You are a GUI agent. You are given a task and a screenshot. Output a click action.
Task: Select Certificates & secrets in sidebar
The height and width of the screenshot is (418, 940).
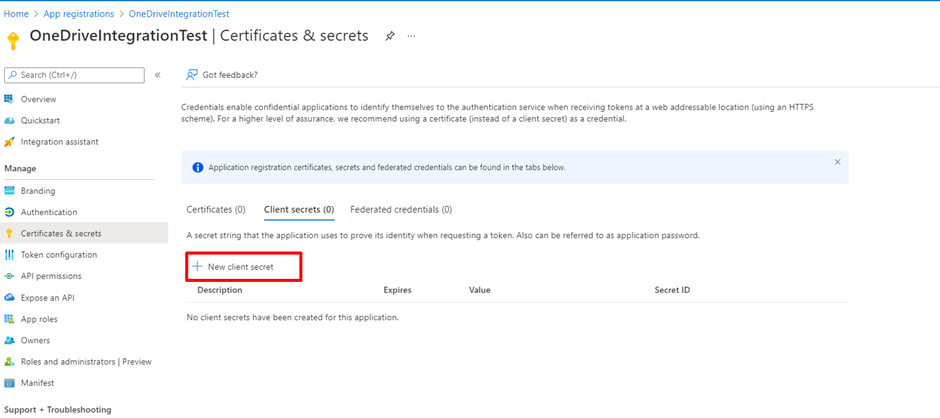point(84,233)
